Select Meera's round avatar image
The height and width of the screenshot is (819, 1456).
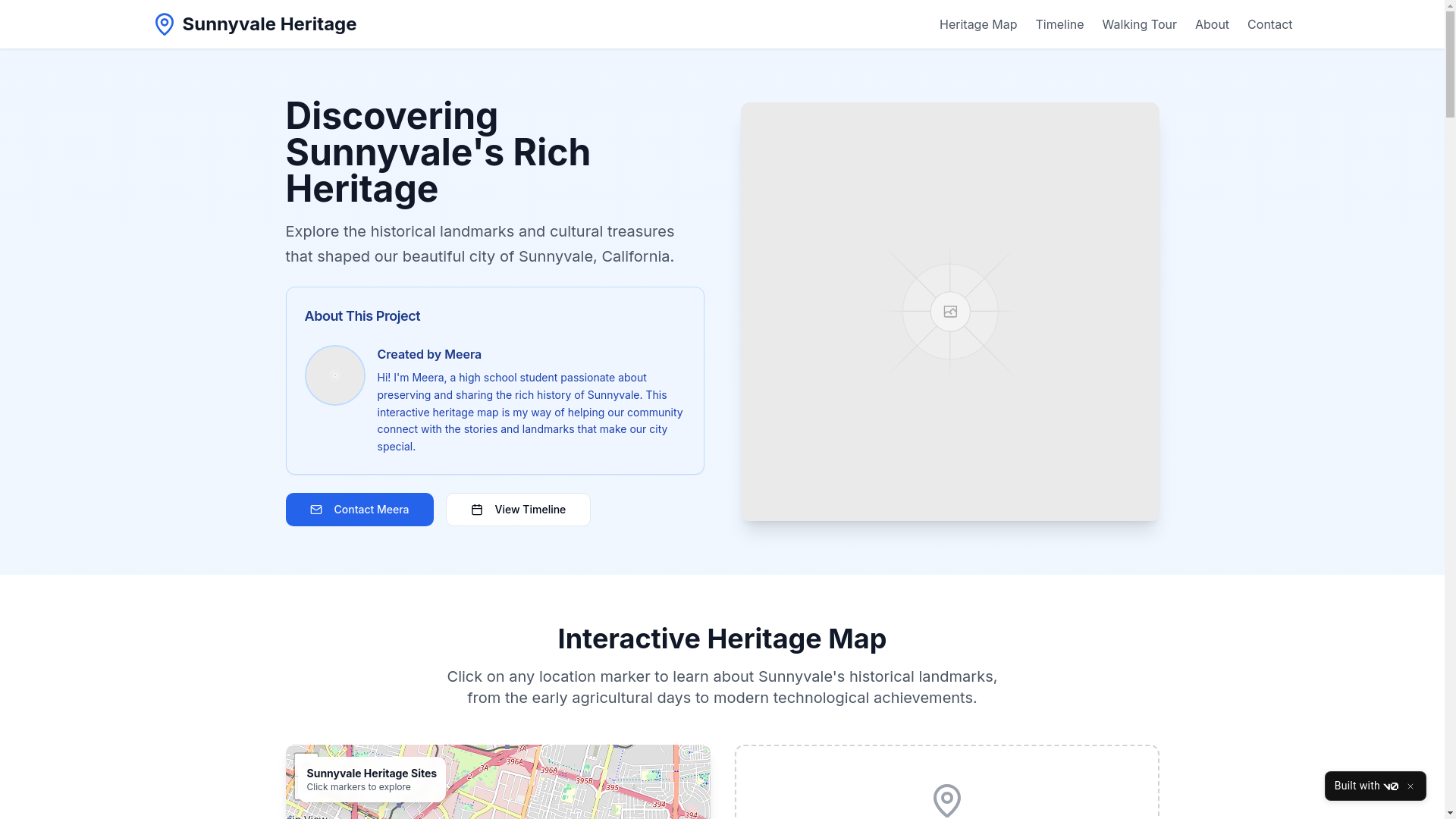point(334,375)
